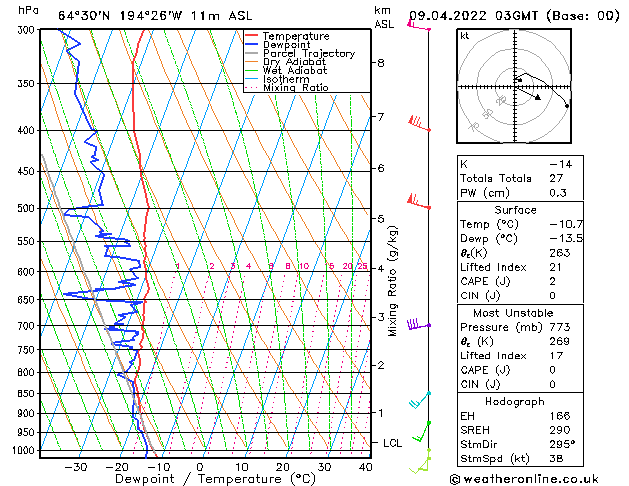Viewport: 629px width, 486px height.
Task: Click the hodograph trace end dot
Action: tap(567, 106)
